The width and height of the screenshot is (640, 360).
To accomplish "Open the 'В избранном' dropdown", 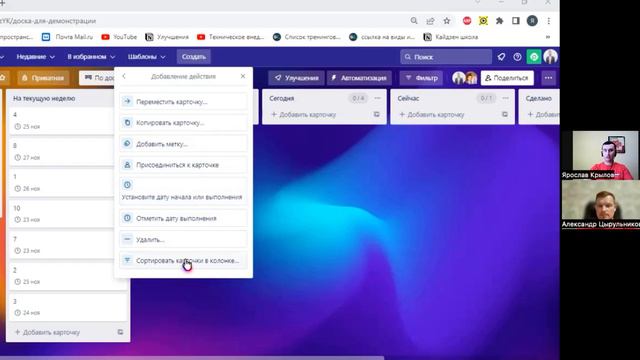I will click(91, 57).
